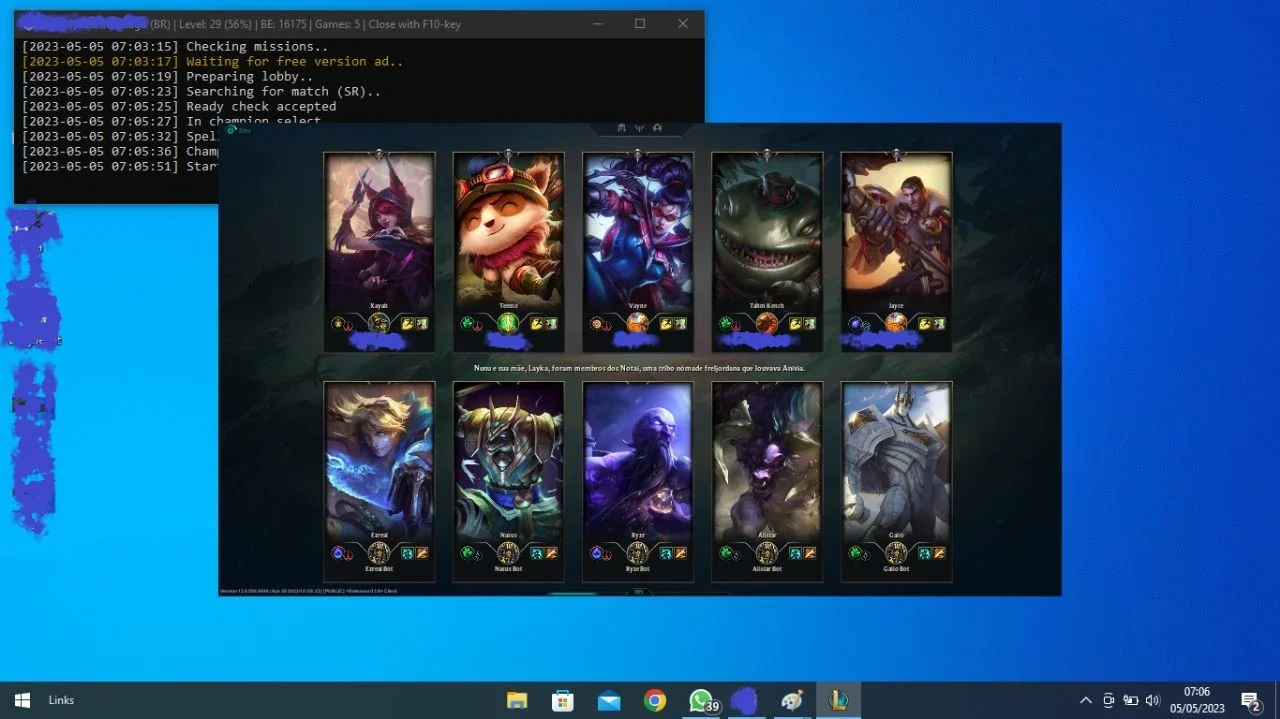Click the Ezreal Bot level emblem
The height and width of the screenshot is (719, 1280).
pos(379,552)
